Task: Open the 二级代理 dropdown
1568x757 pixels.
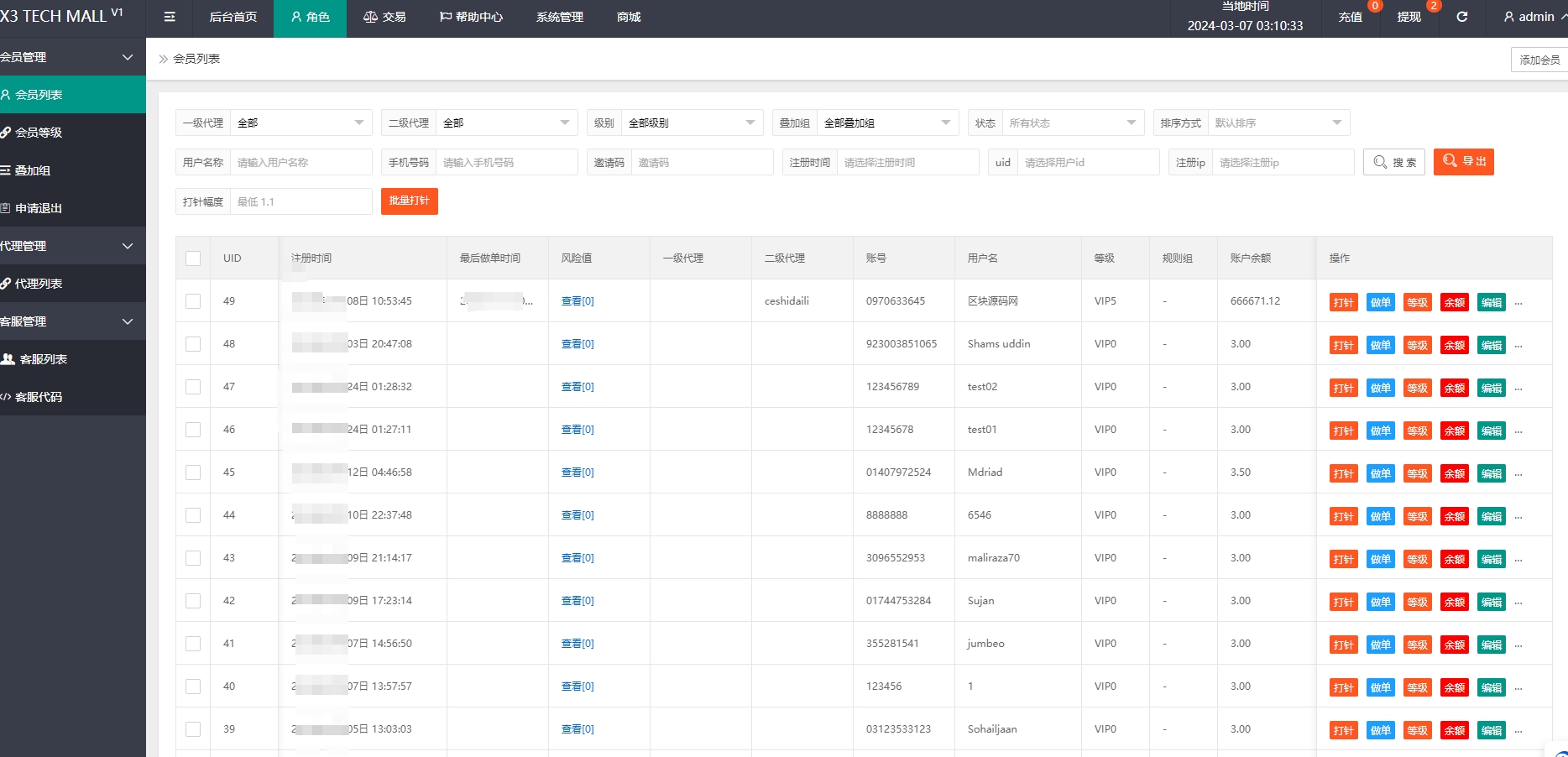Action: pos(507,123)
